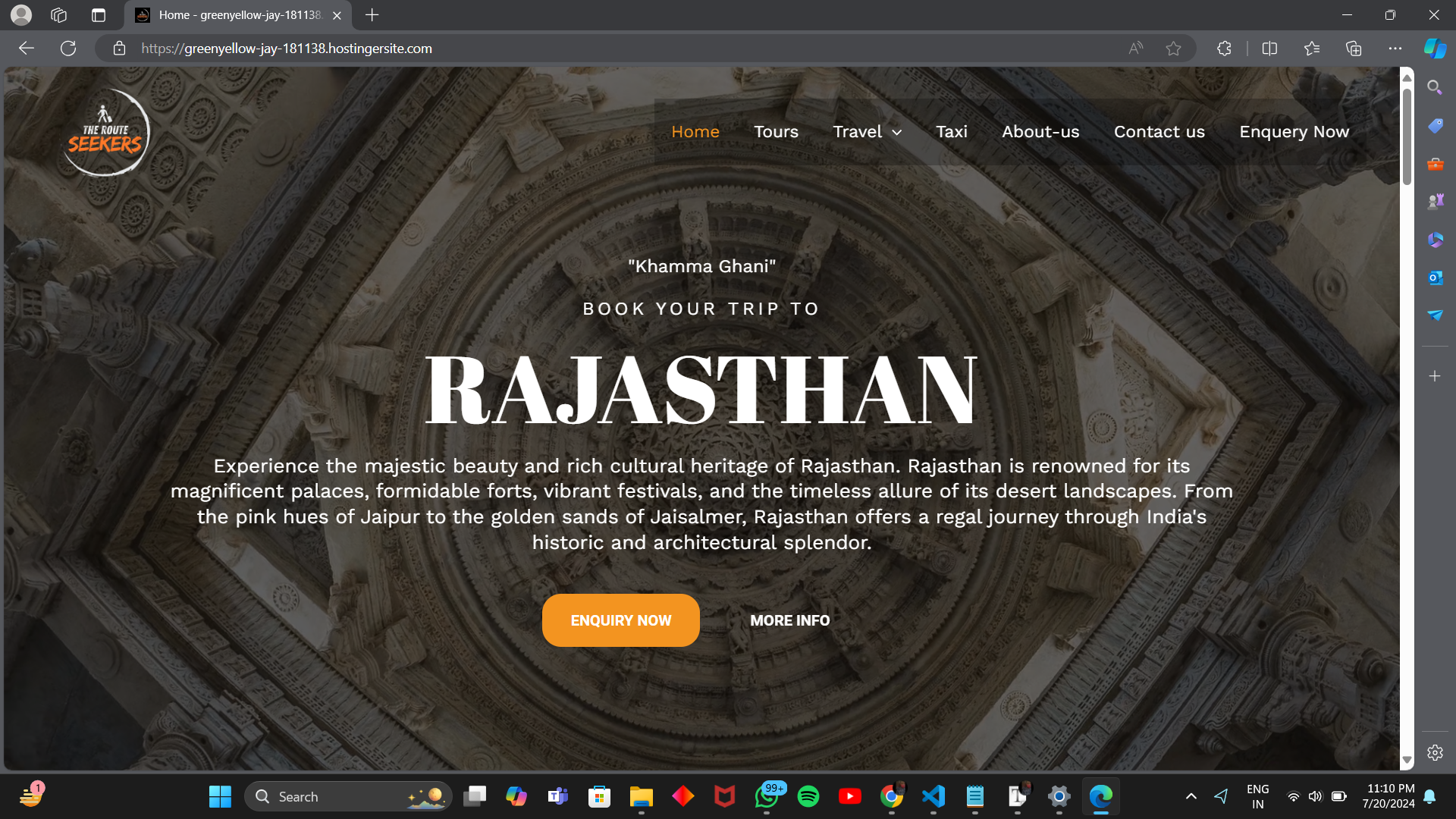Select the Tours menu item
Viewport: 1456px width, 819px height.
click(x=776, y=131)
